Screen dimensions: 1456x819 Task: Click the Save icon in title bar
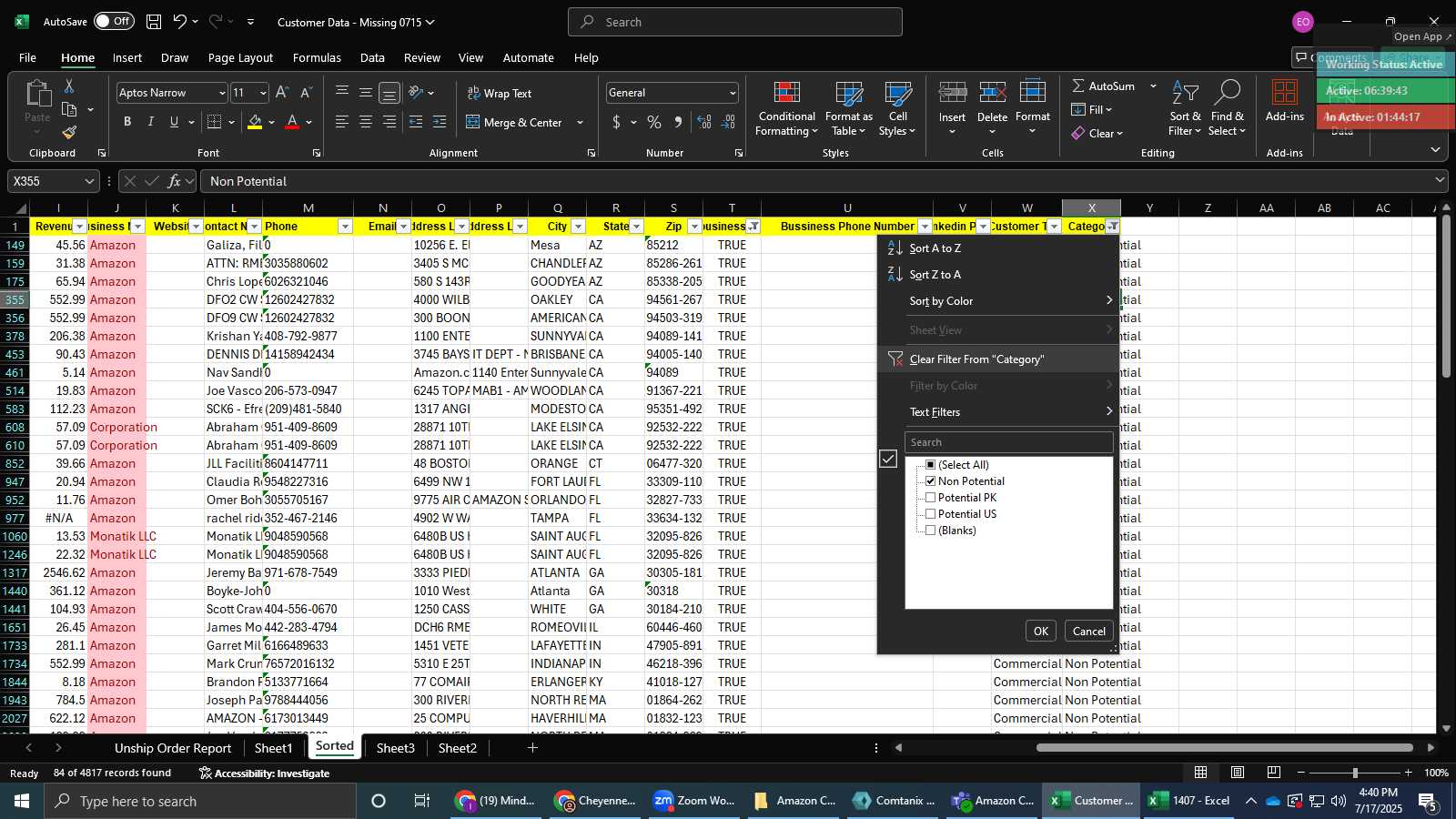pyautogui.click(x=154, y=22)
